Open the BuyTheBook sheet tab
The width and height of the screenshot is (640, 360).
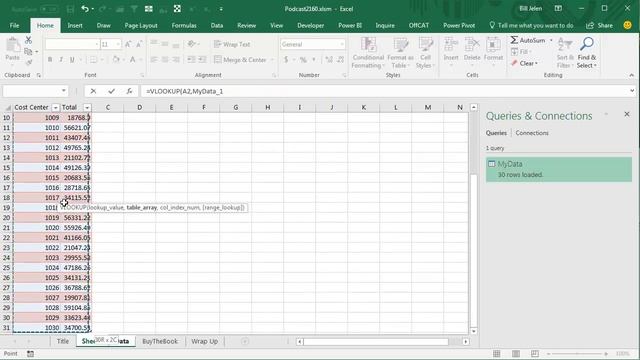[160, 341]
